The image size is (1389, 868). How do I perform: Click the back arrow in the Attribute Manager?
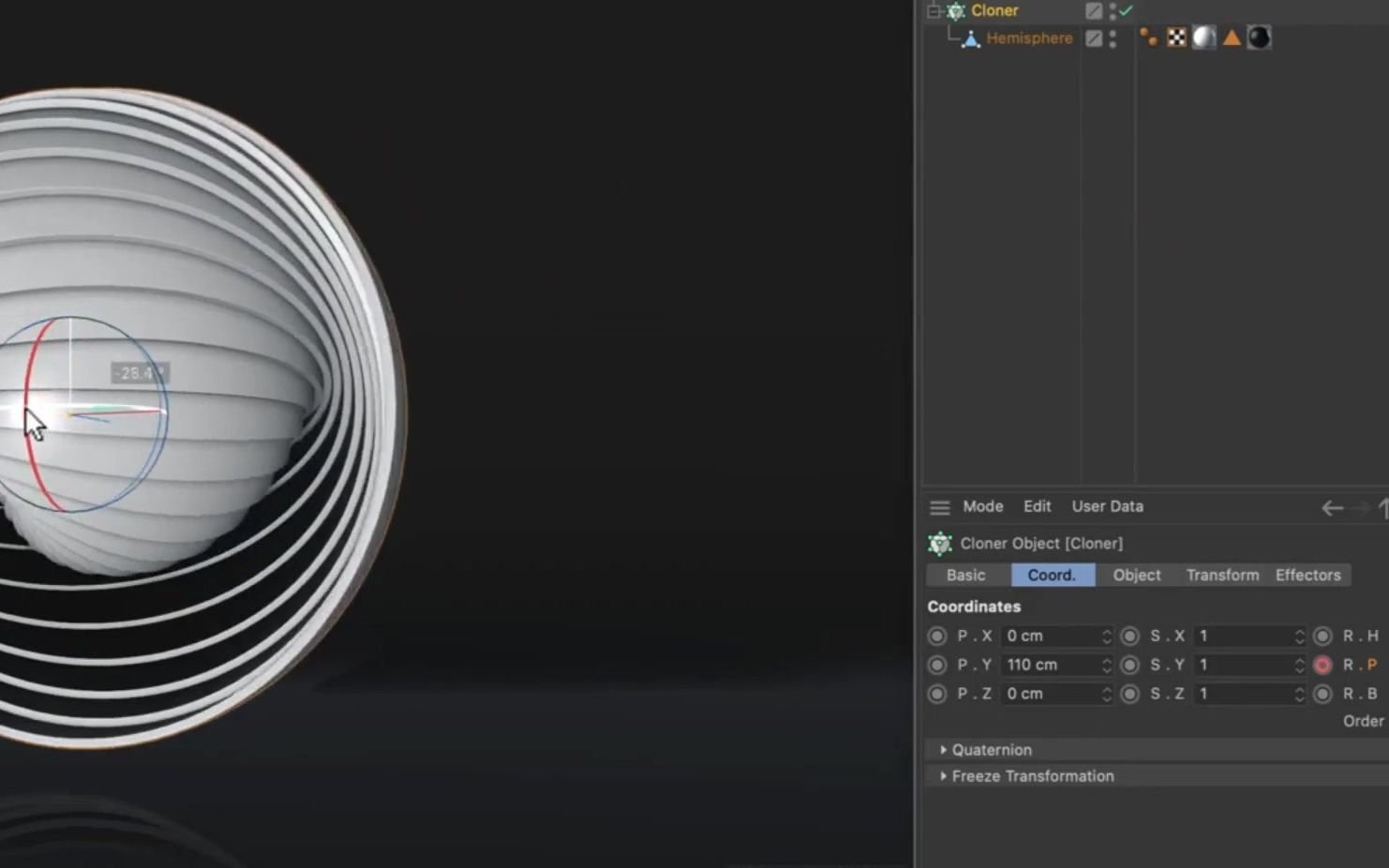click(1331, 507)
